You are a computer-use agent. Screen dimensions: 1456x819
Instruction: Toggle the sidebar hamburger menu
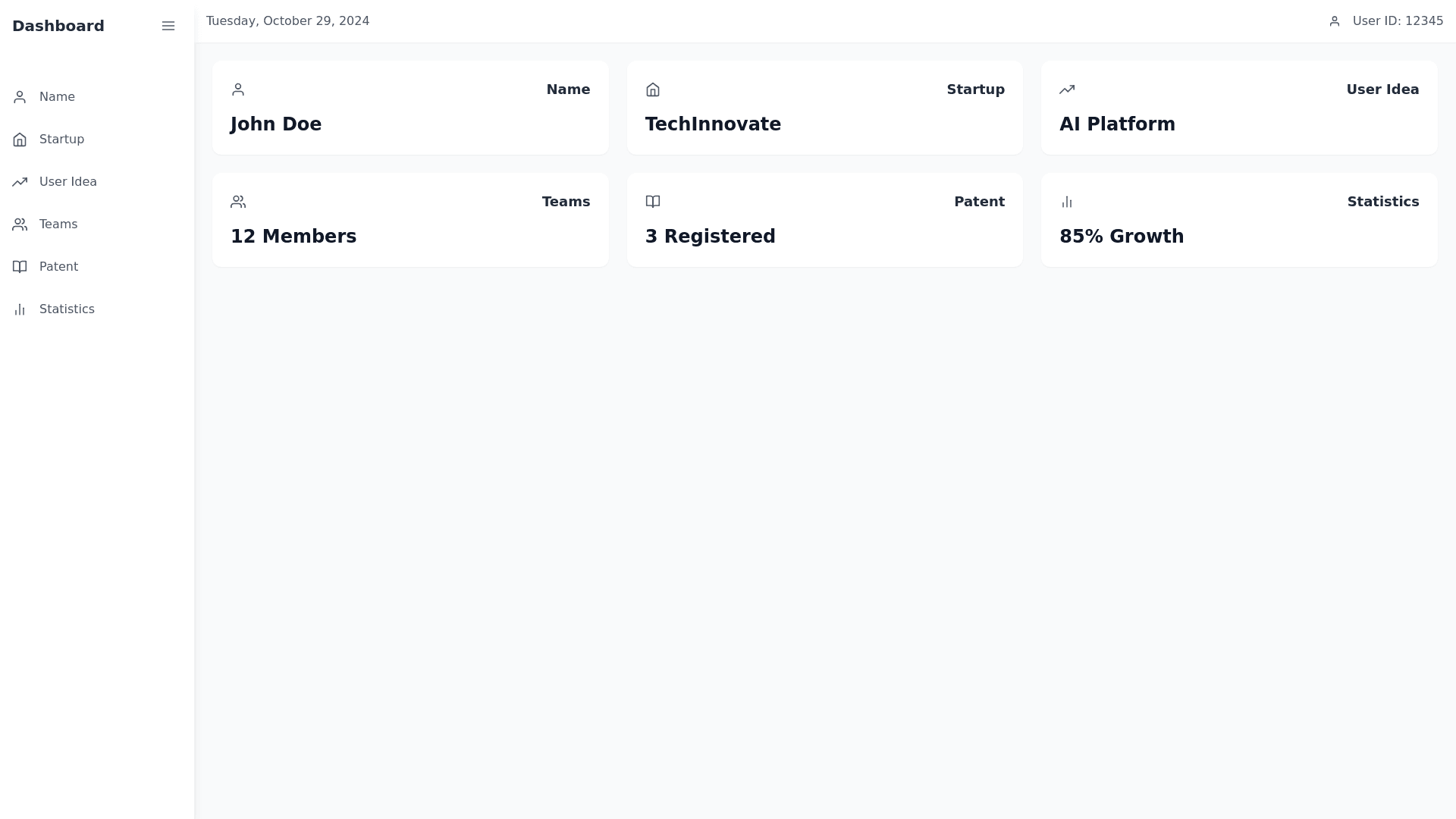(x=168, y=26)
